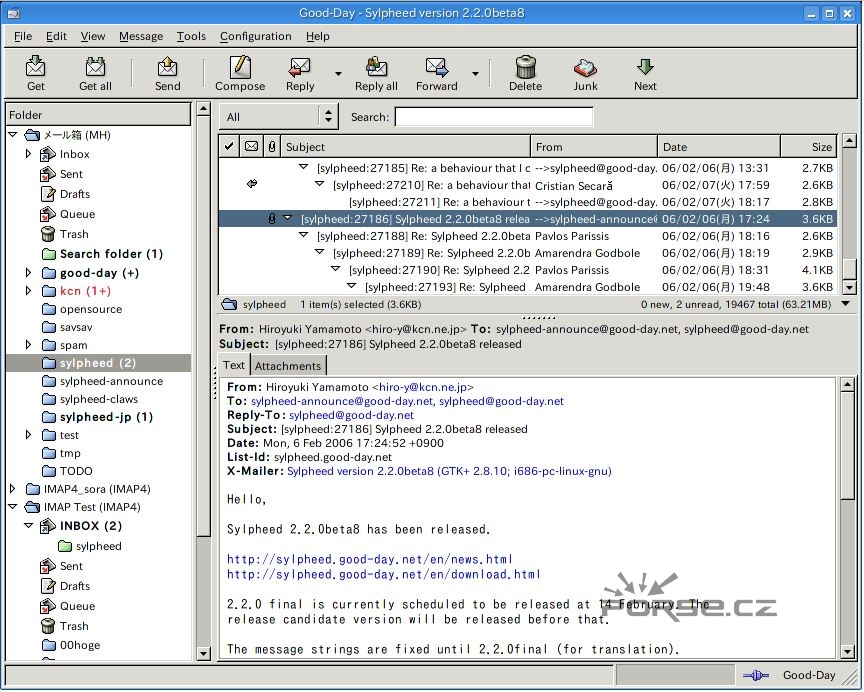Expand the test folder
Viewport: 864px width, 692px height.
coord(28,435)
